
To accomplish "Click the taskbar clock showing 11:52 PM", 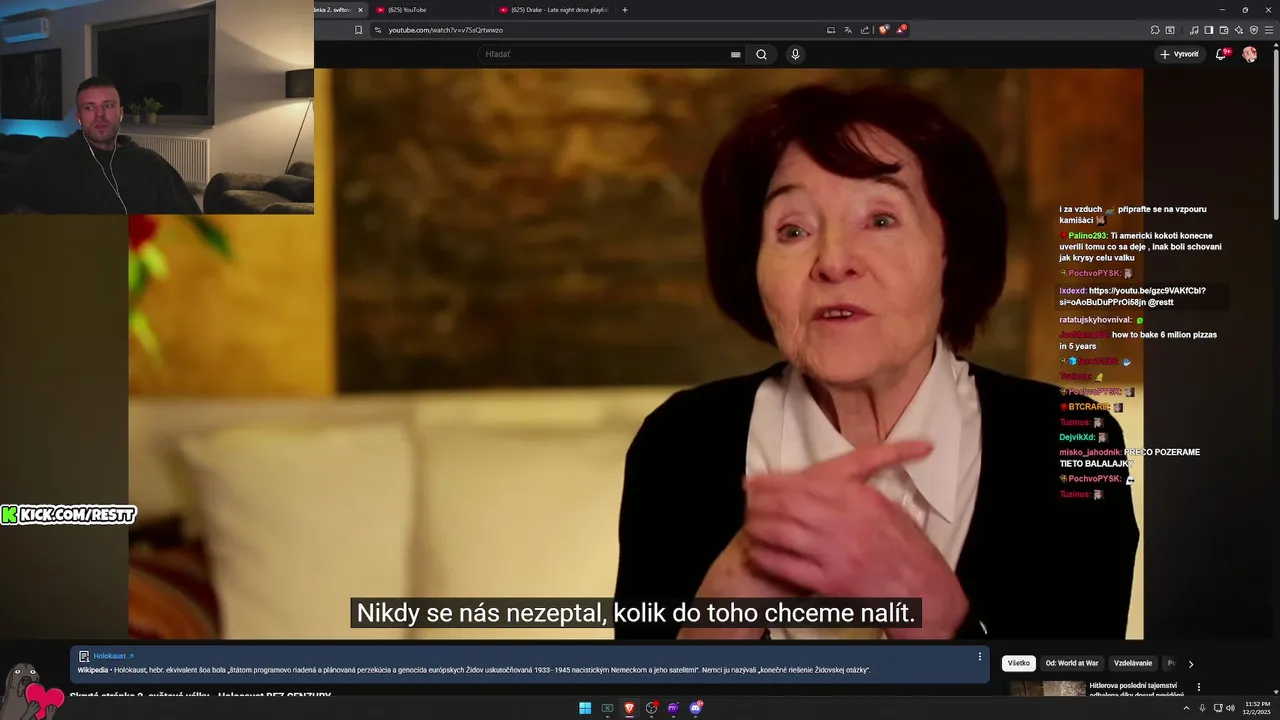I will 1257,708.
